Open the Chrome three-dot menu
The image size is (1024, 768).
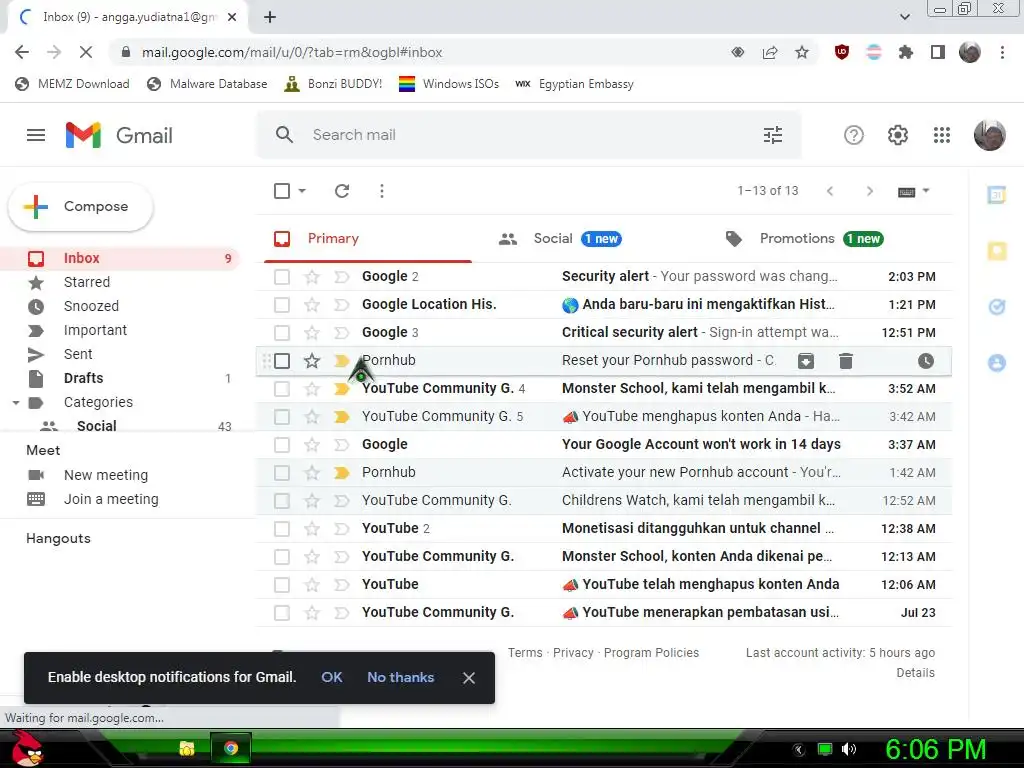[x=1002, y=52]
